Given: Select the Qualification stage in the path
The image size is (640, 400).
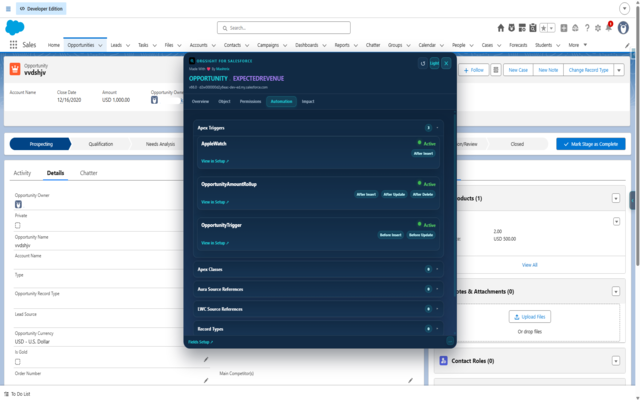Looking at the screenshot, I should click(x=101, y=144).
